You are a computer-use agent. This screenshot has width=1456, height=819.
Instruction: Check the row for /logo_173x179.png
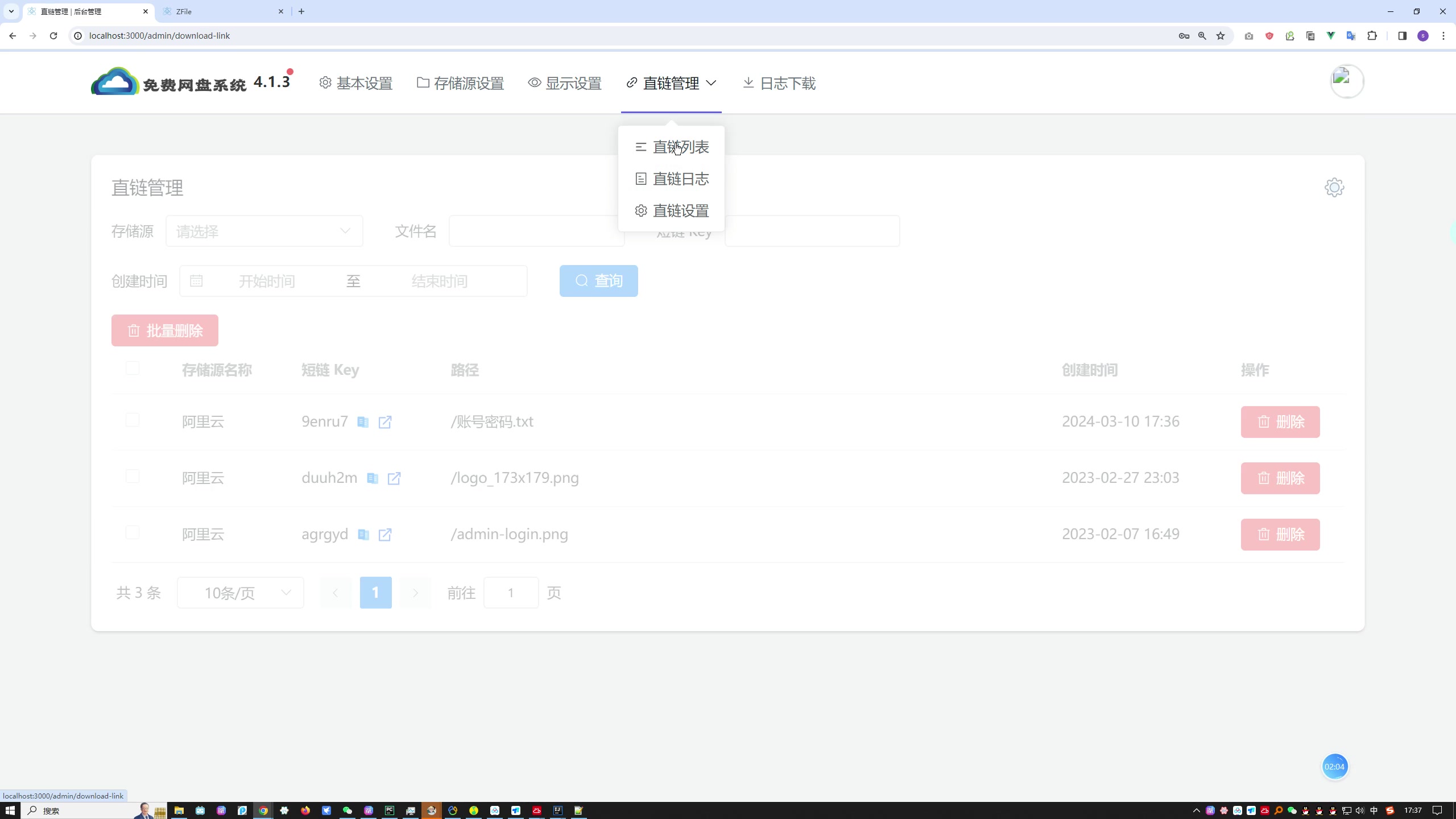(x=133, y=477)
